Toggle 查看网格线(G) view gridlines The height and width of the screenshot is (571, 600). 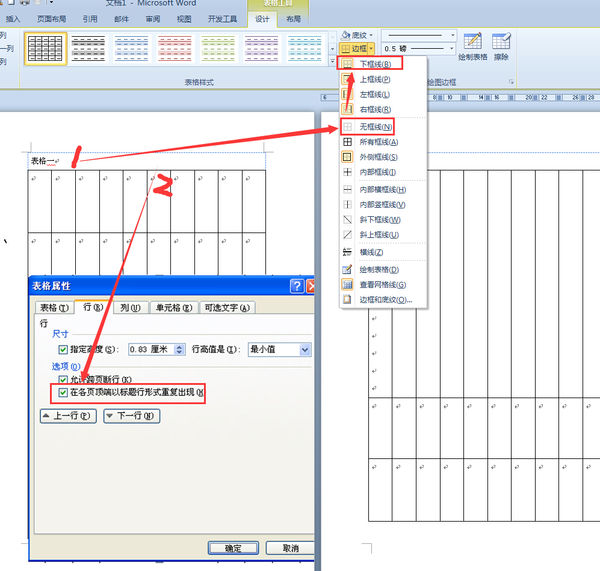383,285
